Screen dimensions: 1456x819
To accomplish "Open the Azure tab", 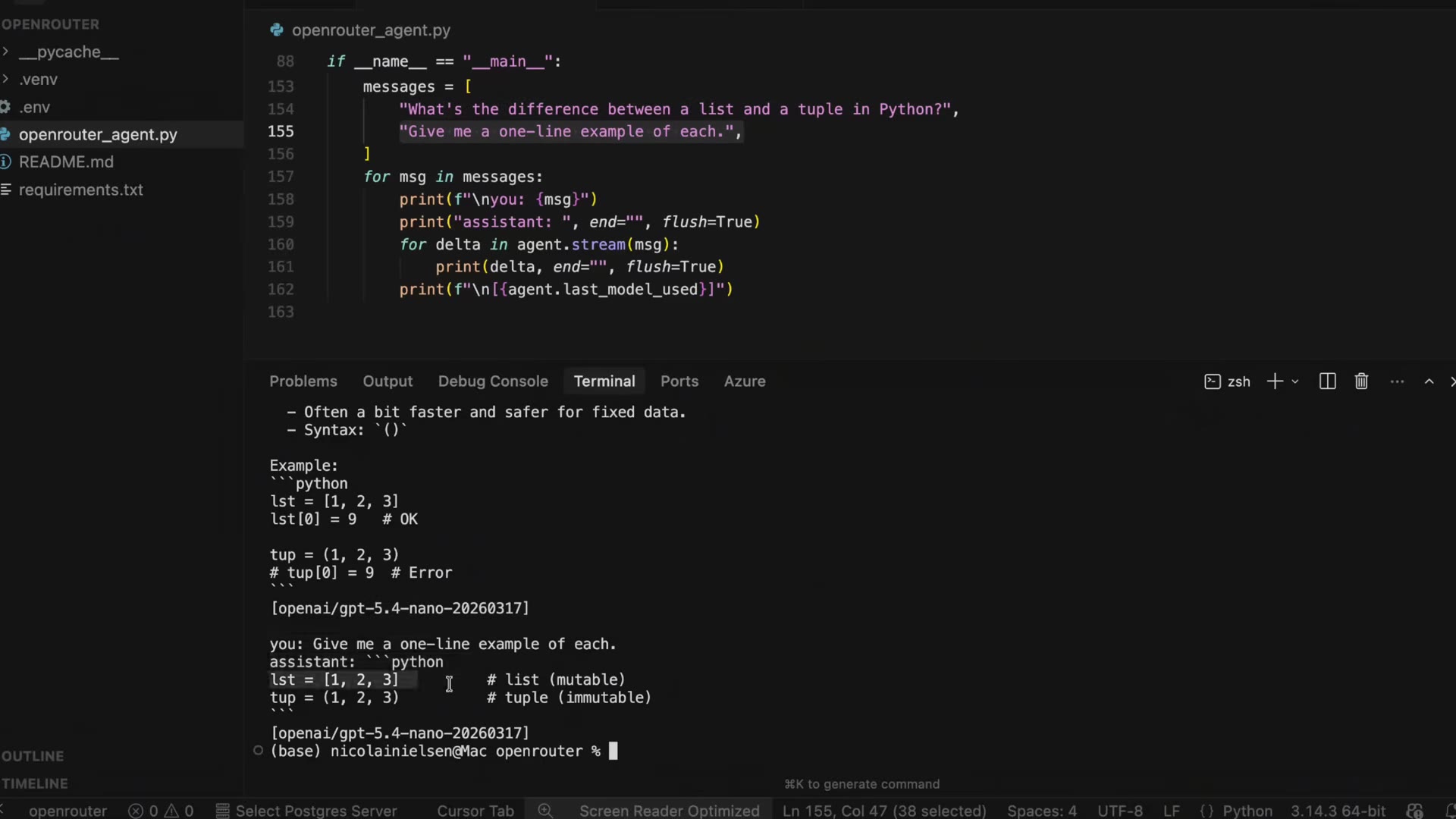I will [x=745, y=381].
